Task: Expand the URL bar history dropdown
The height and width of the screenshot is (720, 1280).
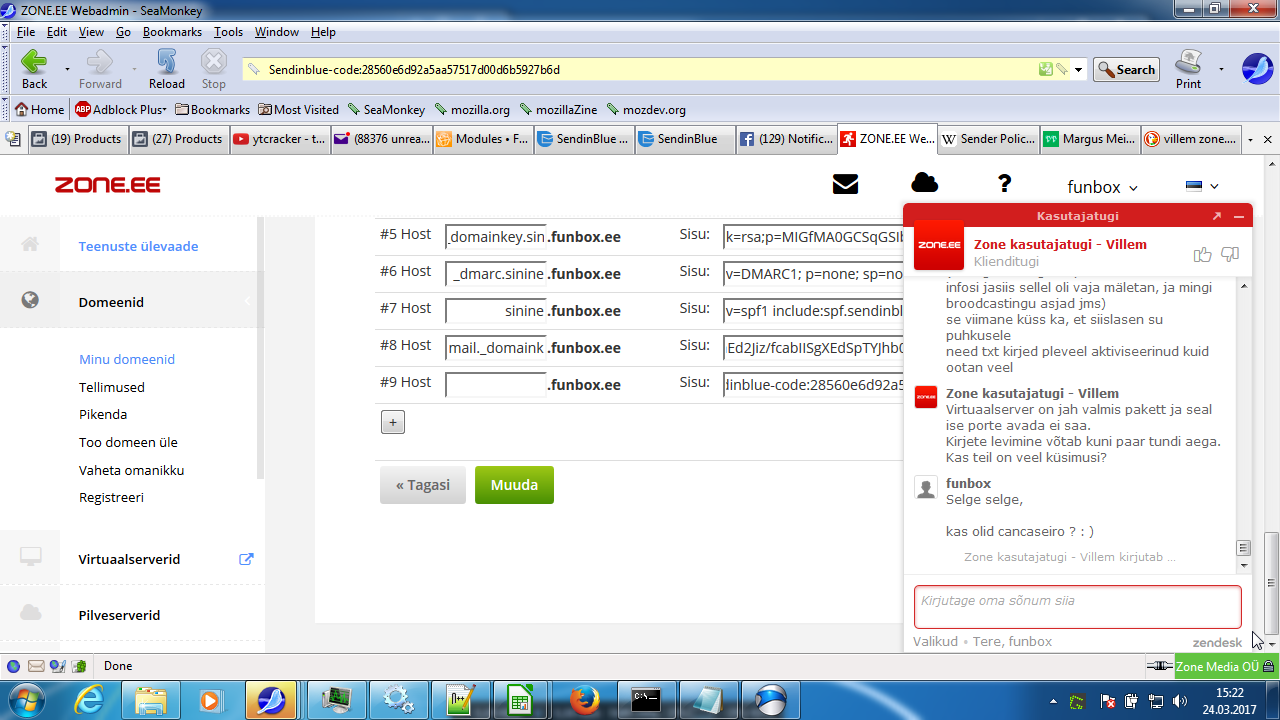Action: (x=1079, y=70)
